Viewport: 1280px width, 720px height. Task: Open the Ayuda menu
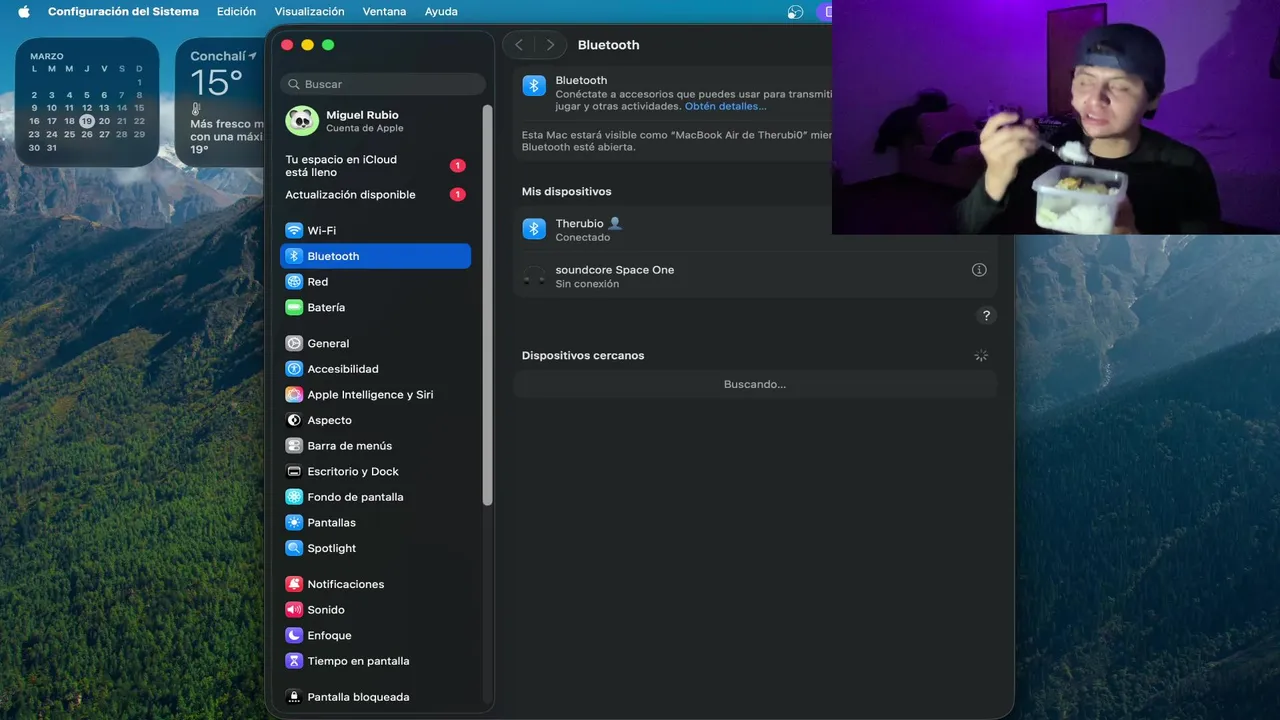tap(441, 12)
